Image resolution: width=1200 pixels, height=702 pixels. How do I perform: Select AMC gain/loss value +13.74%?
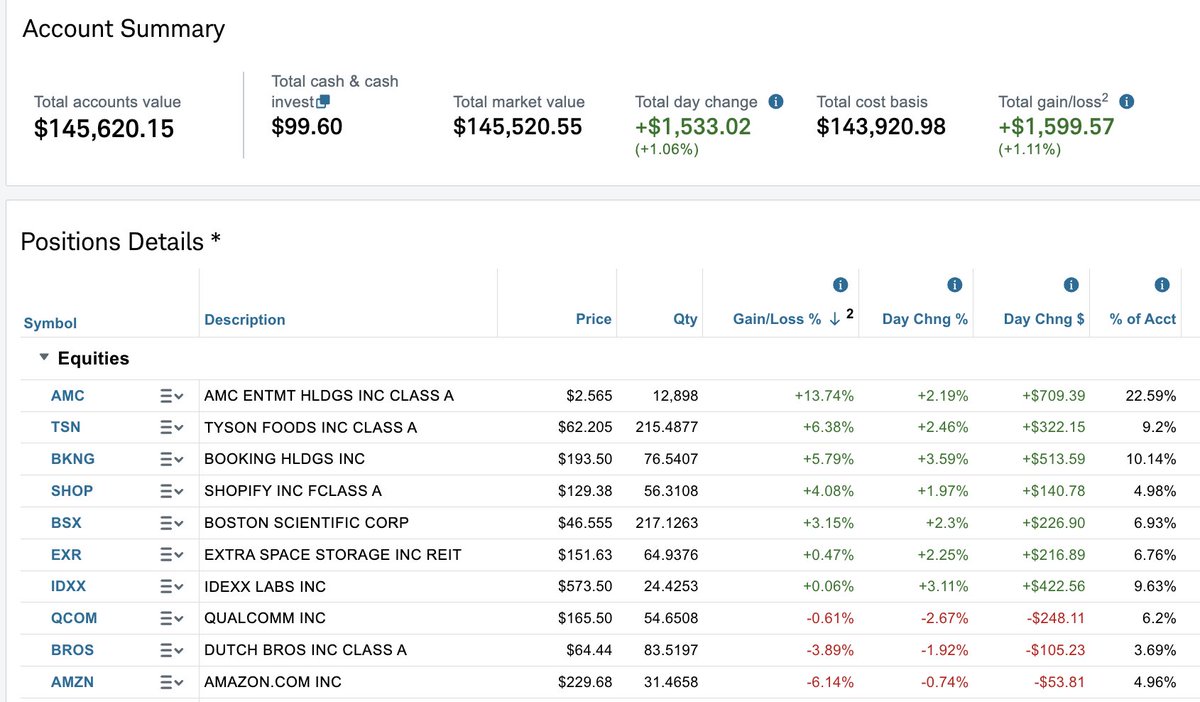point(825,396)
